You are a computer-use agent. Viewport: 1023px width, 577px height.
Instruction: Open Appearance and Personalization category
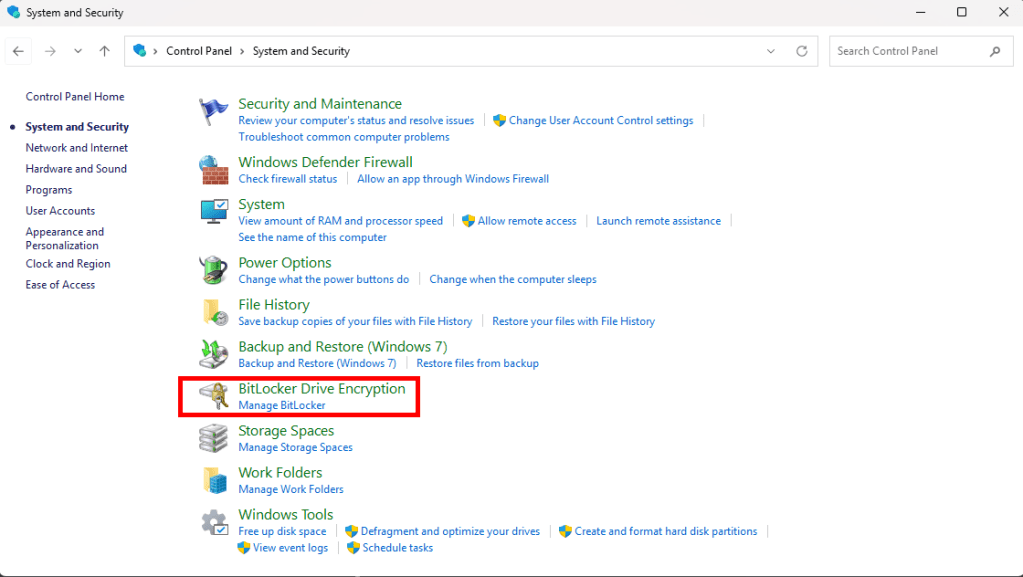point(65,238)
